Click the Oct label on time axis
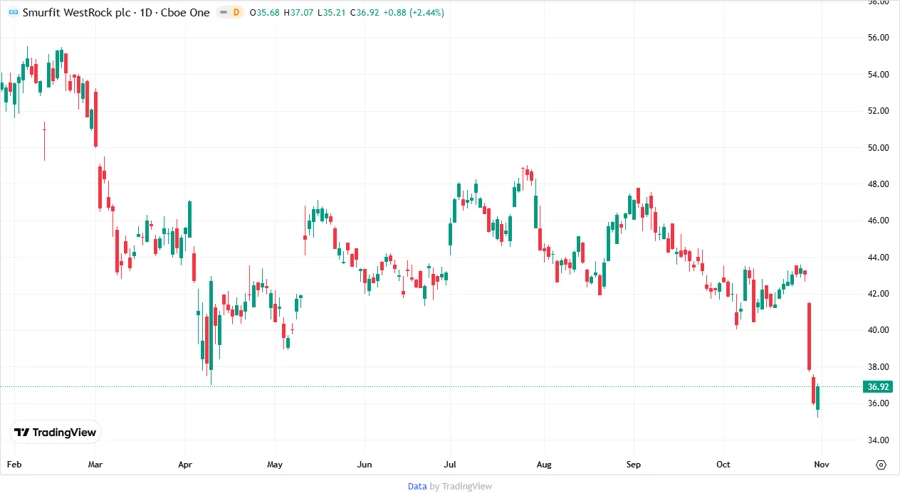The image size is (900, 498). [x=723, y=464]
